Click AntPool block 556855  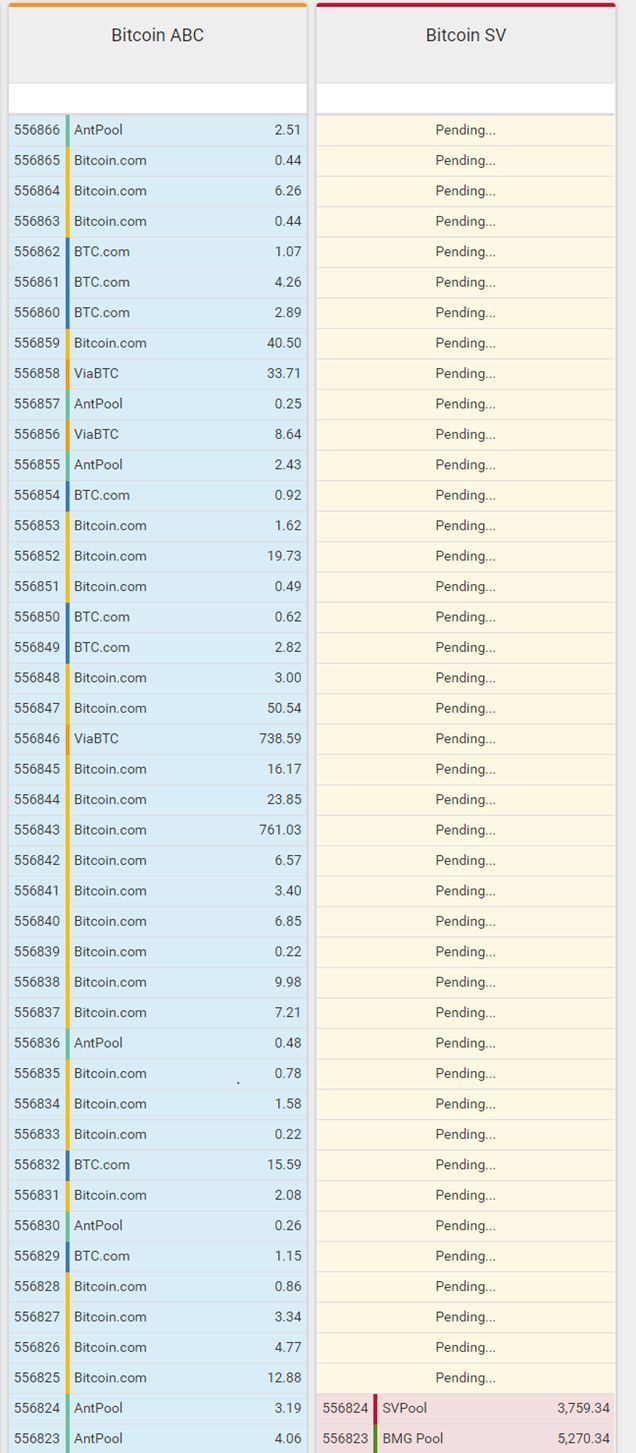[157, 465]
